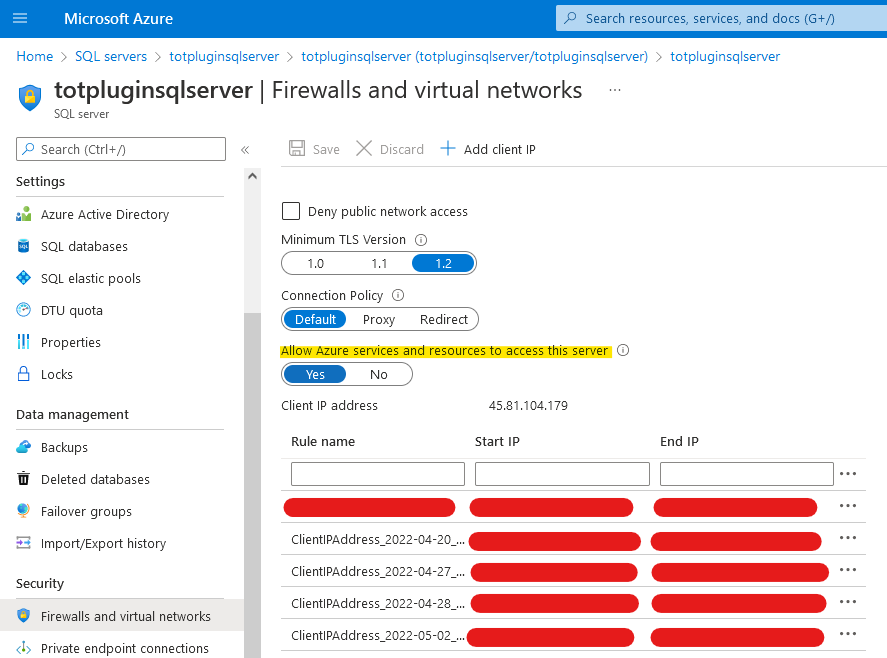Click the Add client IP plus icon

[448, 149]
